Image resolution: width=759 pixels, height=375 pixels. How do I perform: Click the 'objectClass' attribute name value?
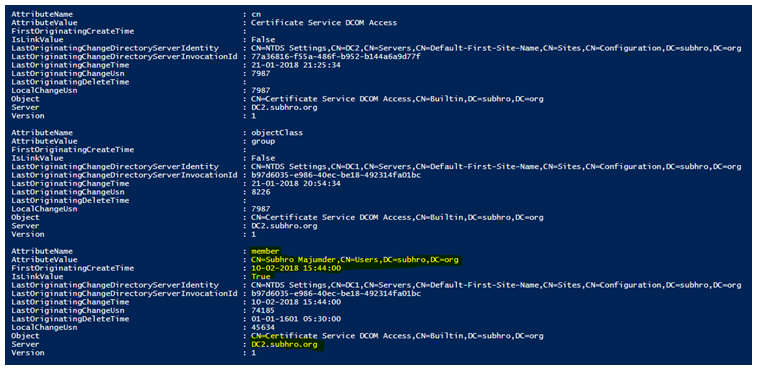(276, 133)
